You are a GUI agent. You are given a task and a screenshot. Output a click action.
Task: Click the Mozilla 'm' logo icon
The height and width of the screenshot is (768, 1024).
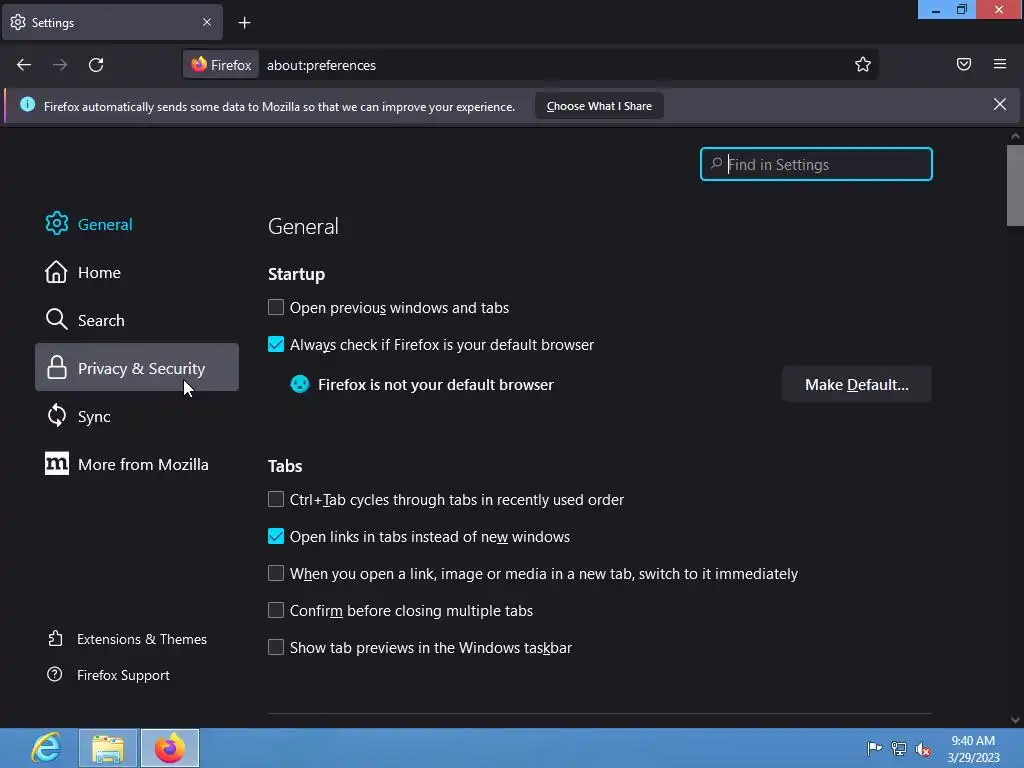click(x=57, y=464)
